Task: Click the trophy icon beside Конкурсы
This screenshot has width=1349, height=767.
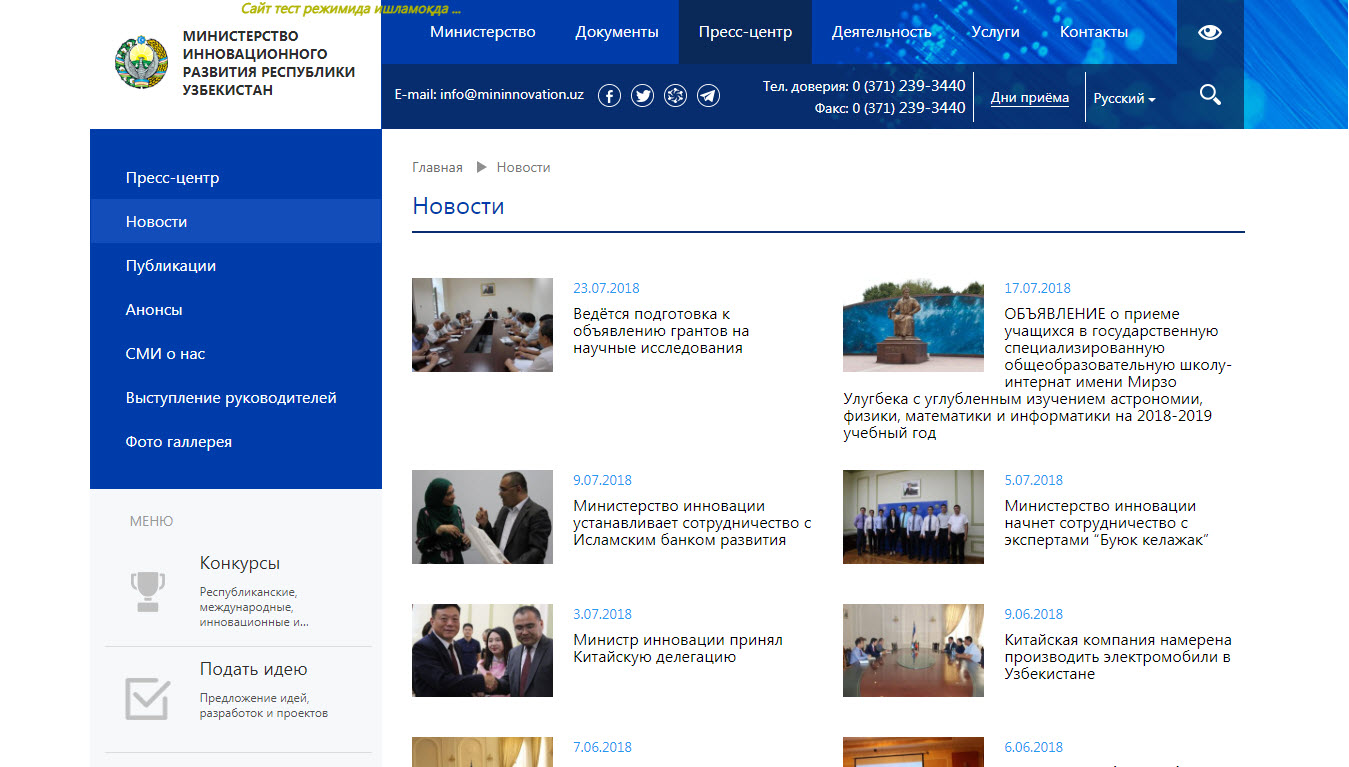Action: (147, 590)
